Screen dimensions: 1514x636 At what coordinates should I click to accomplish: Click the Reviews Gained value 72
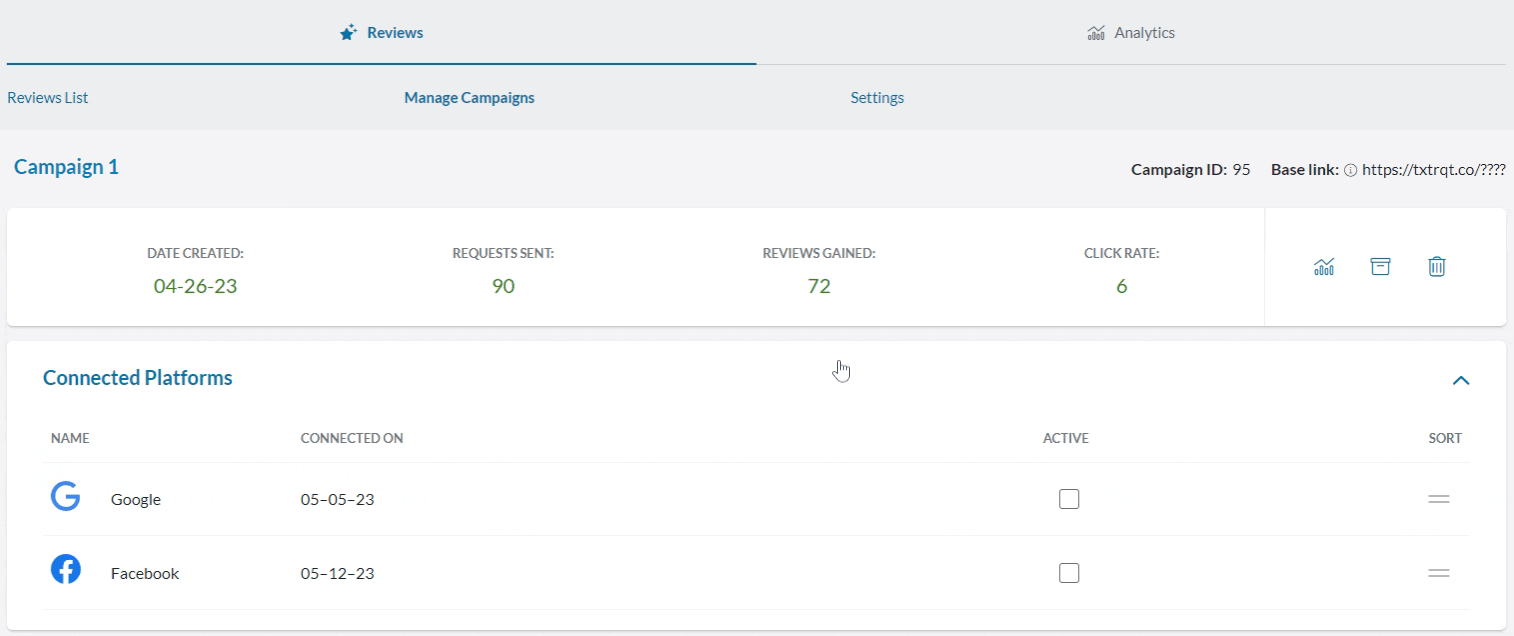[x=819, y=286]
